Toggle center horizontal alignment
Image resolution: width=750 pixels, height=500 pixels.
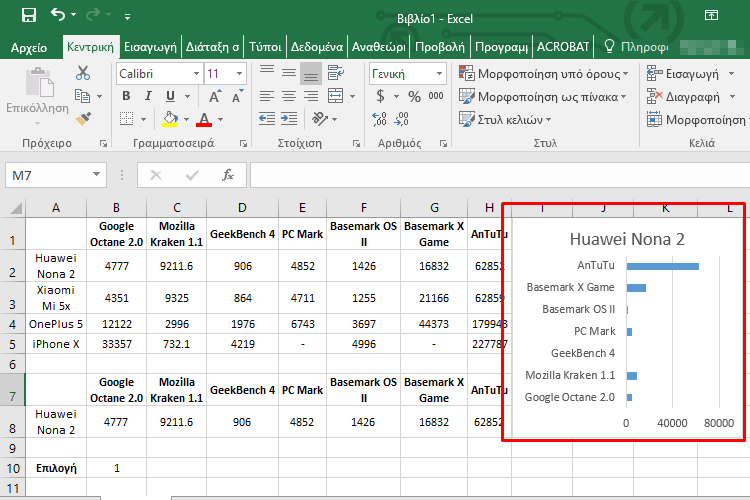(x=289, y=96)
